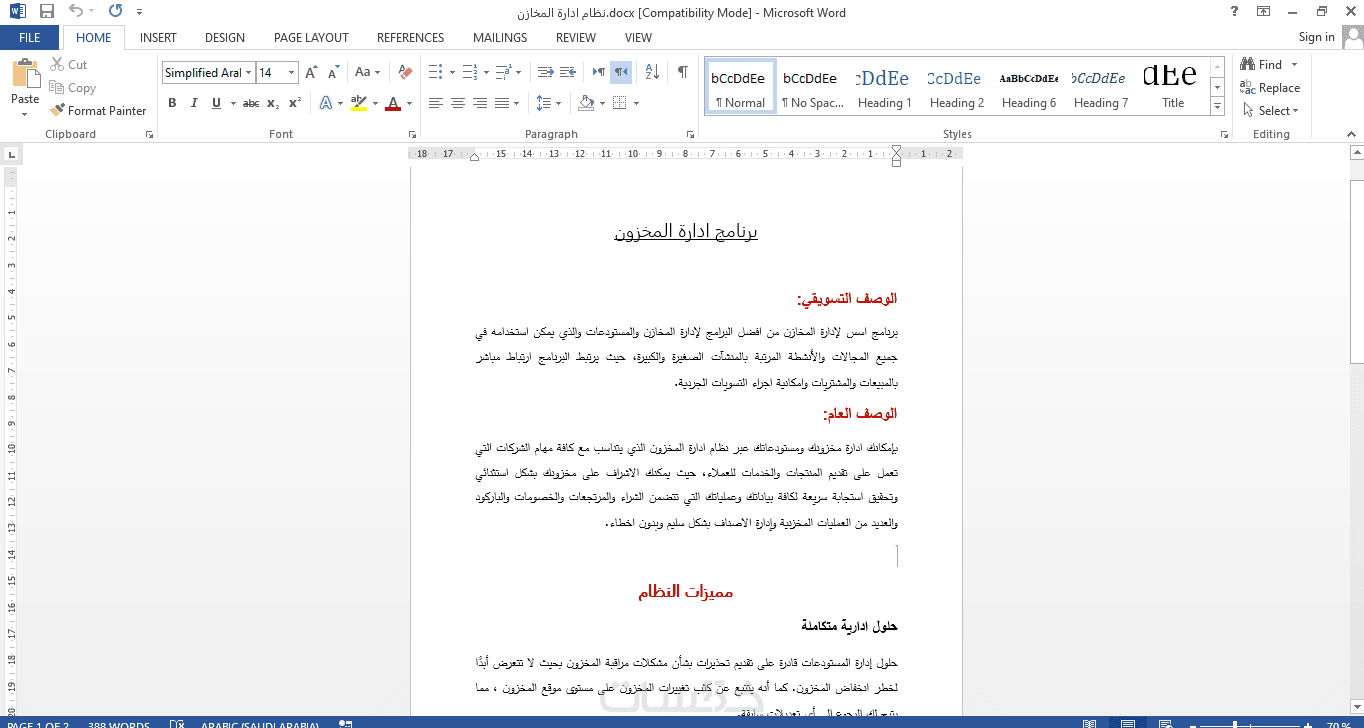Switch to the REFERENCES tab
Screen dimensions: 1364x728
pyautogui.click(x=410, y=37)
